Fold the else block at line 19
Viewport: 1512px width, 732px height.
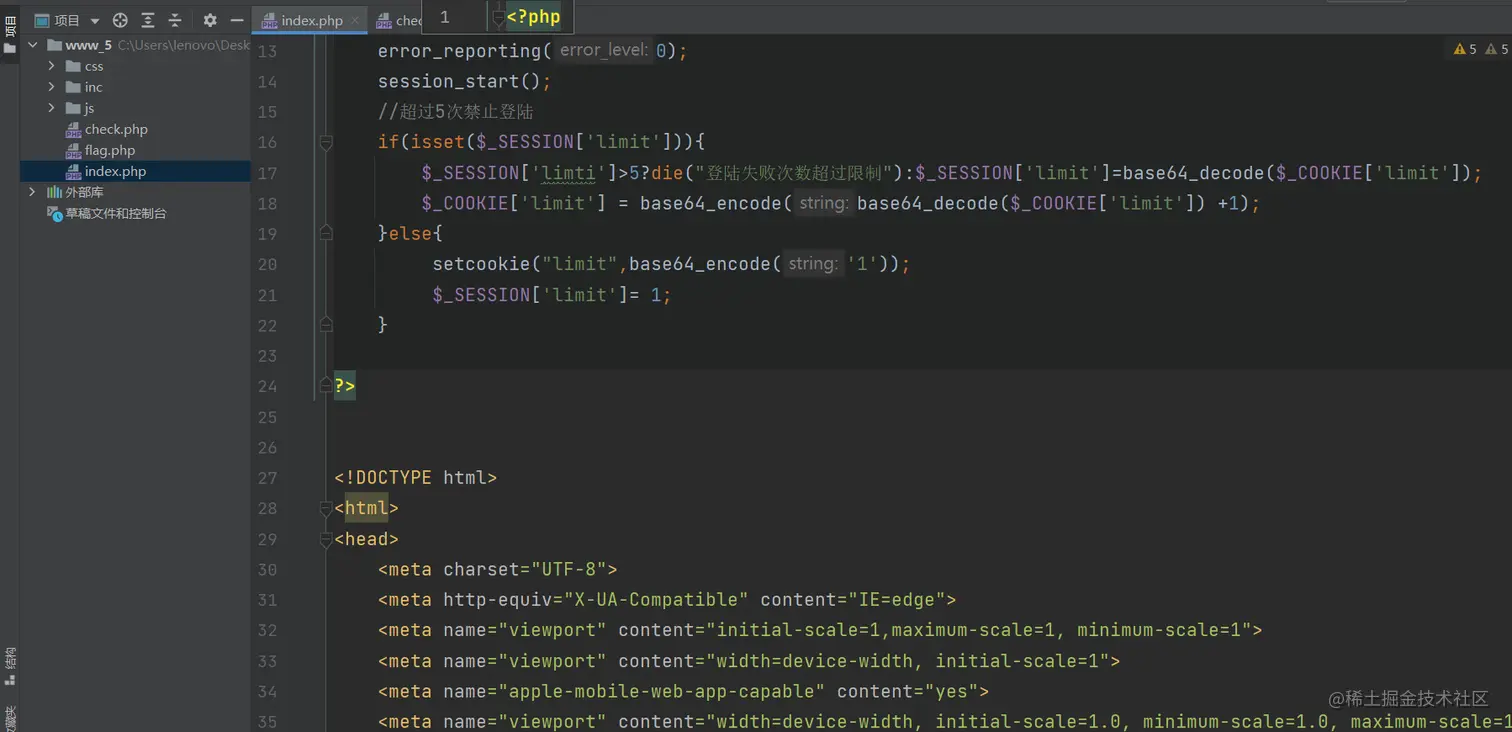[x=325, y=233]
